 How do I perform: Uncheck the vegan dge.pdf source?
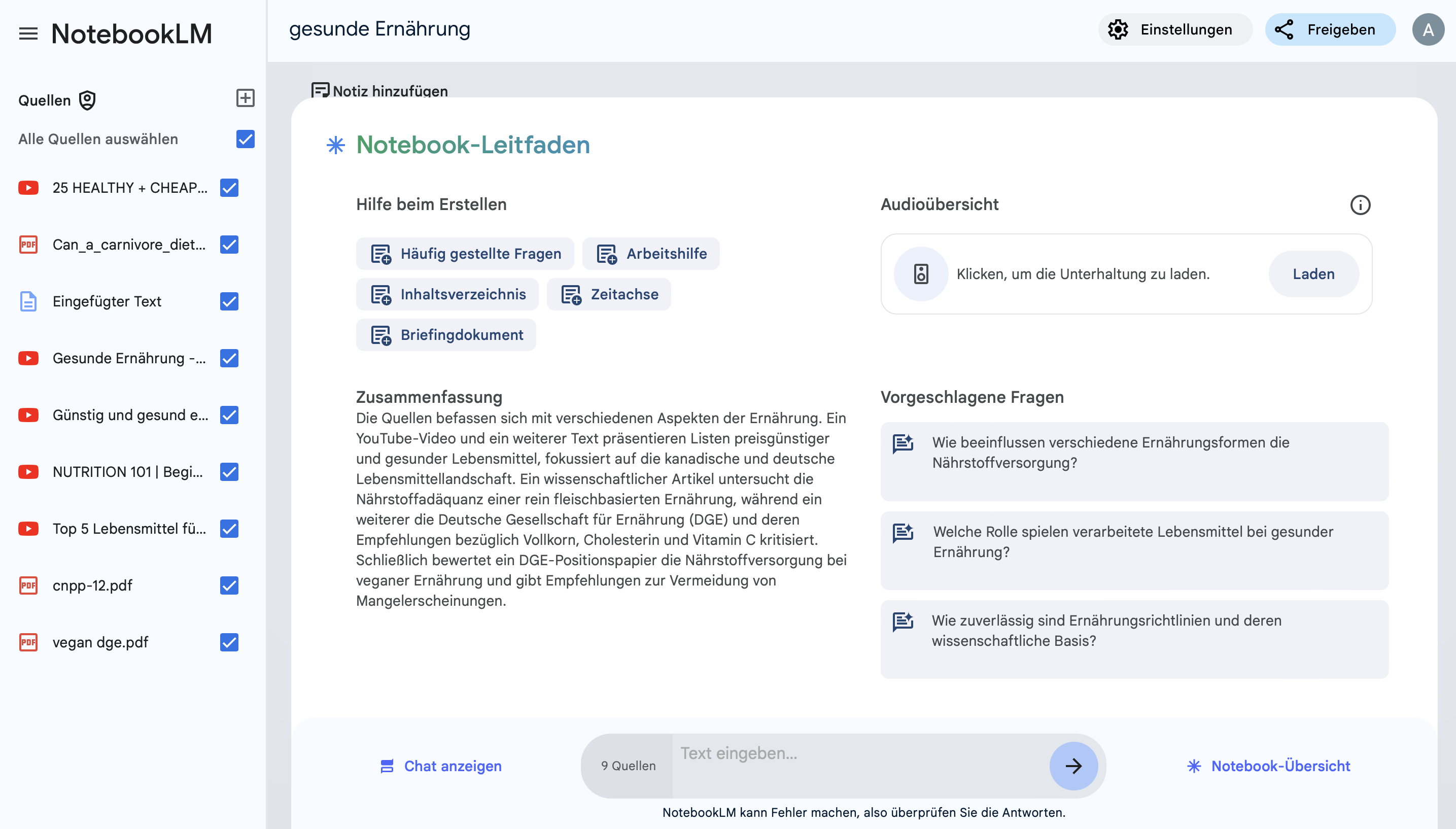[x=229, y=642]
